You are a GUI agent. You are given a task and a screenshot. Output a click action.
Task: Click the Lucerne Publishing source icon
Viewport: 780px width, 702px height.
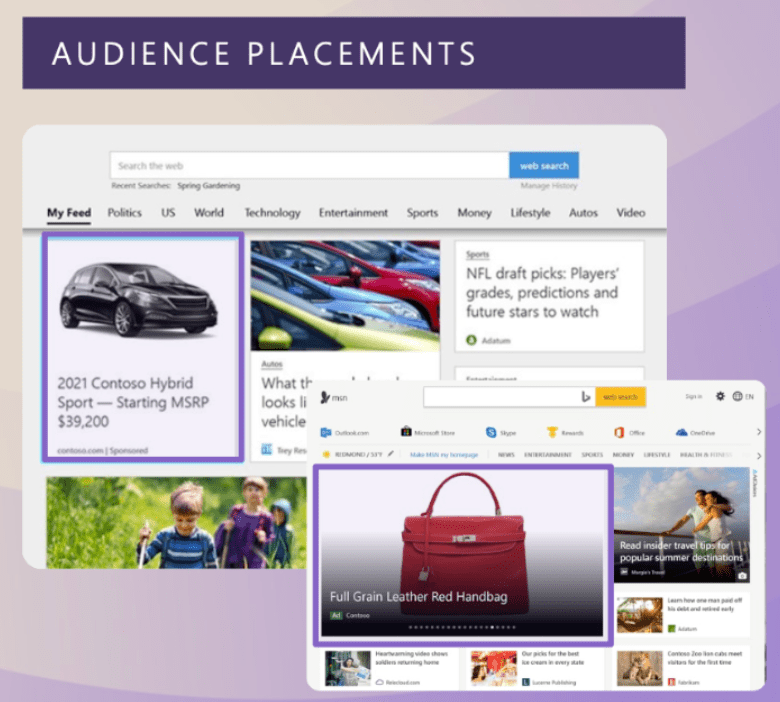[526, 682]
